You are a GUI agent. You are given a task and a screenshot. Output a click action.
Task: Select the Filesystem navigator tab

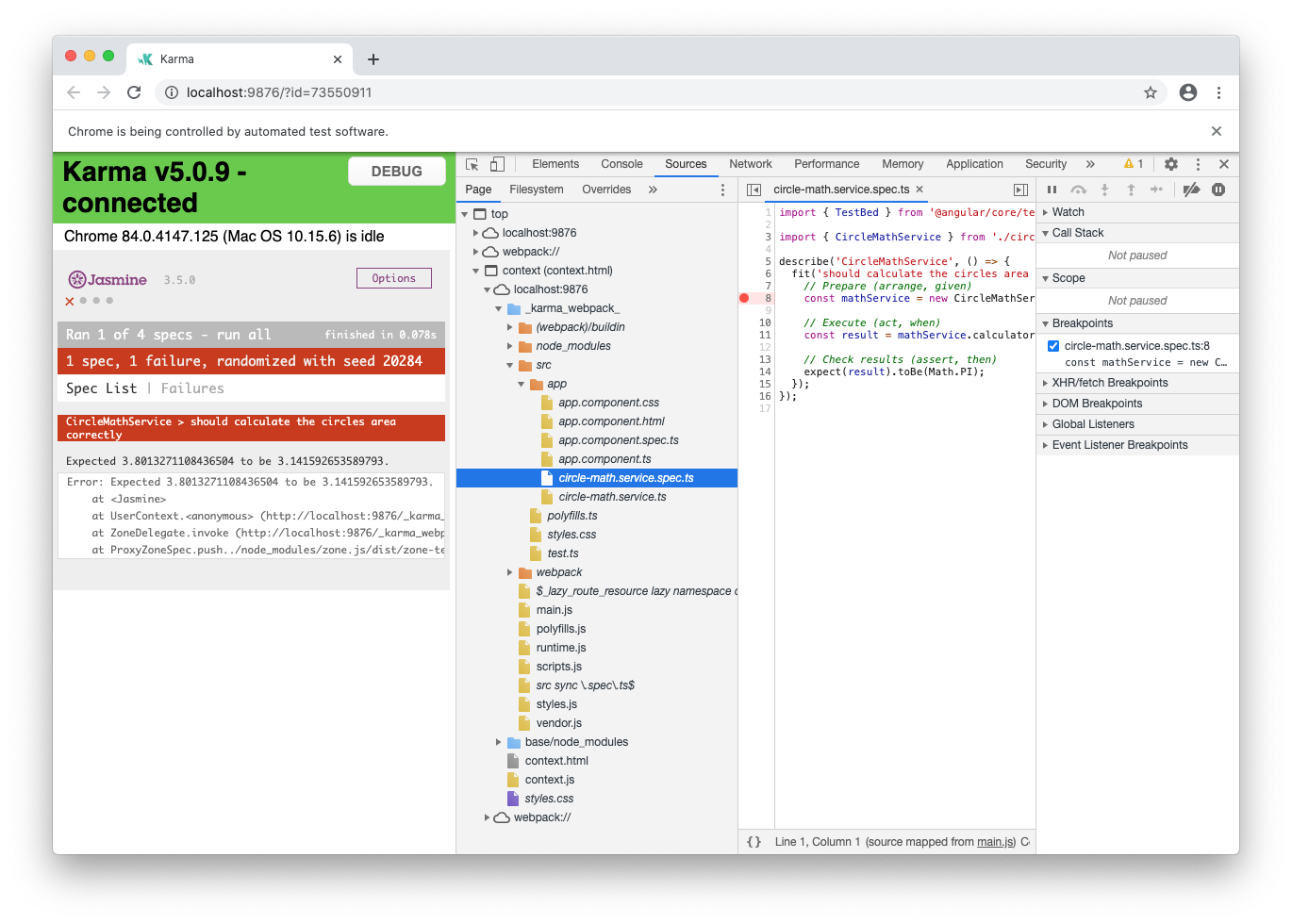(537, 190)
